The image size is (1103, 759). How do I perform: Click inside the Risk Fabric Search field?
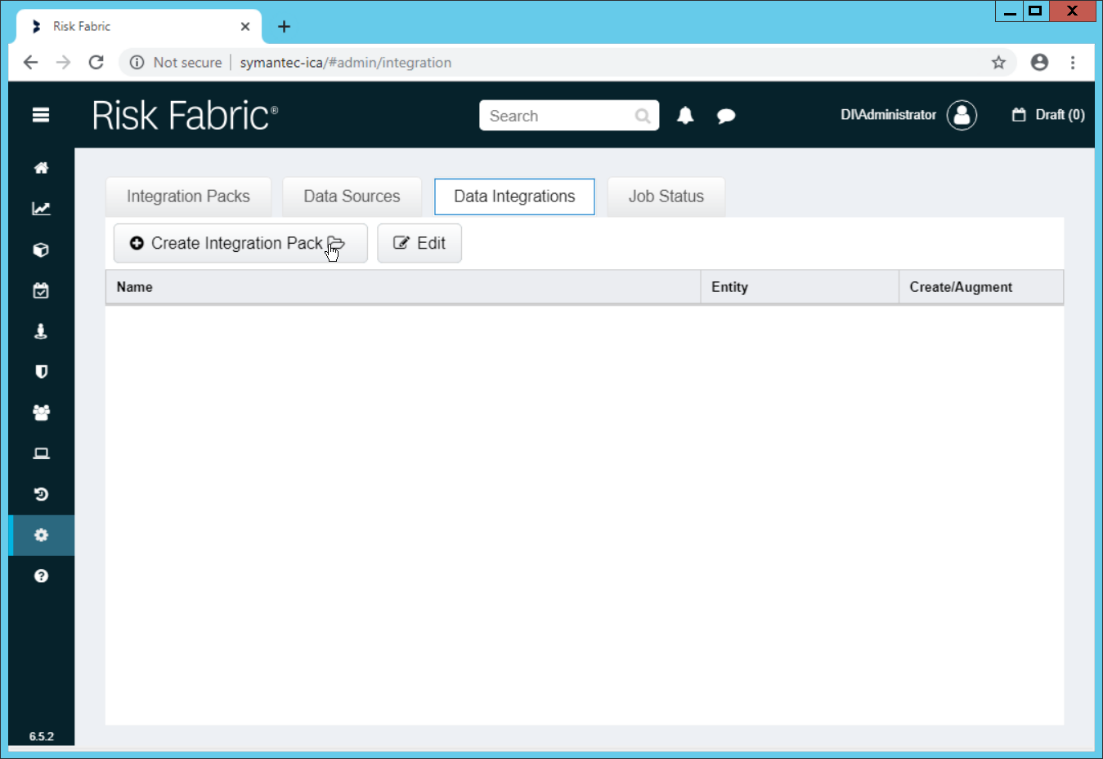[558, 116]
